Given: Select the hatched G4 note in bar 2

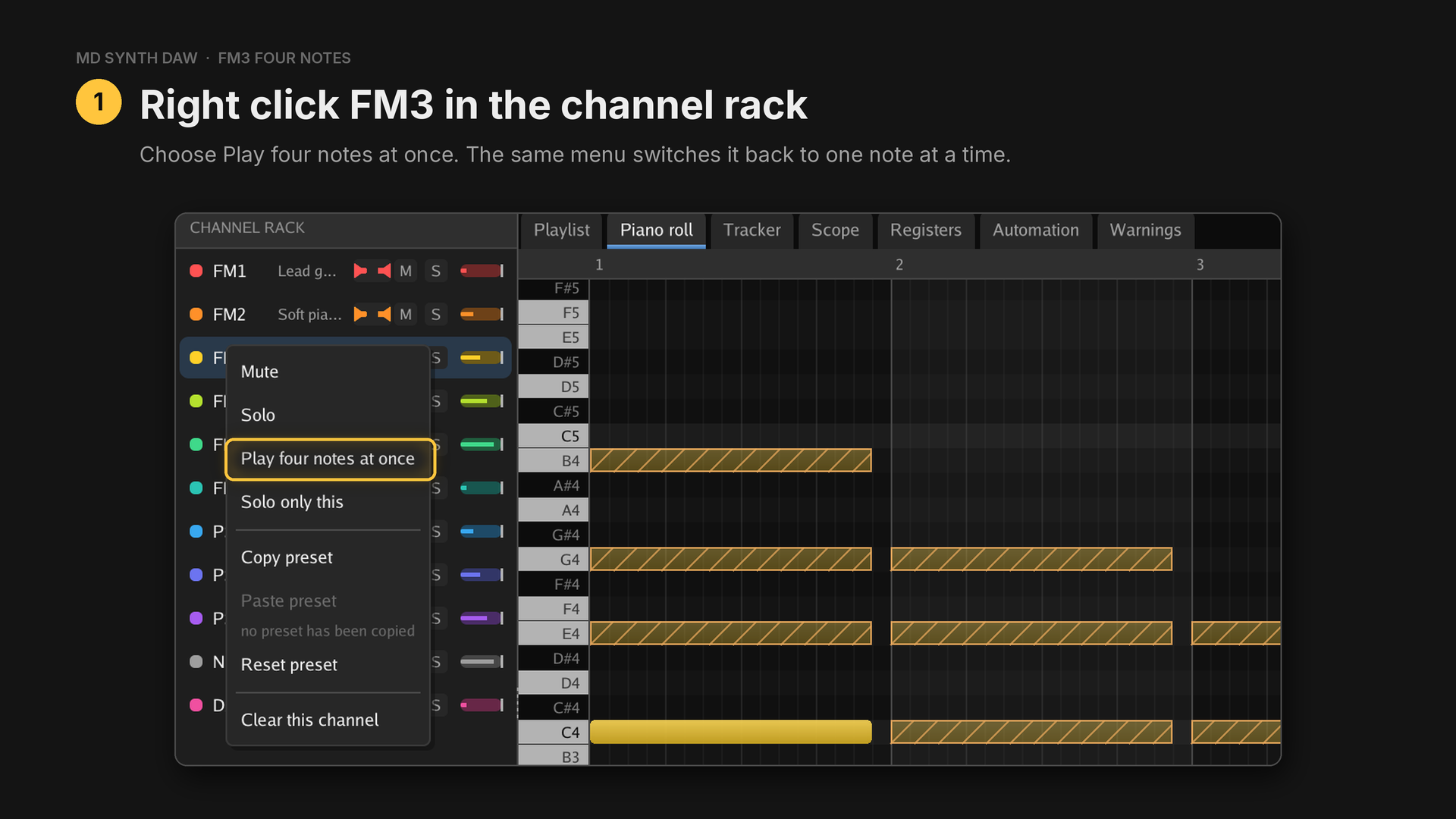Looking at the screenshot, I should pos(1031,560).
